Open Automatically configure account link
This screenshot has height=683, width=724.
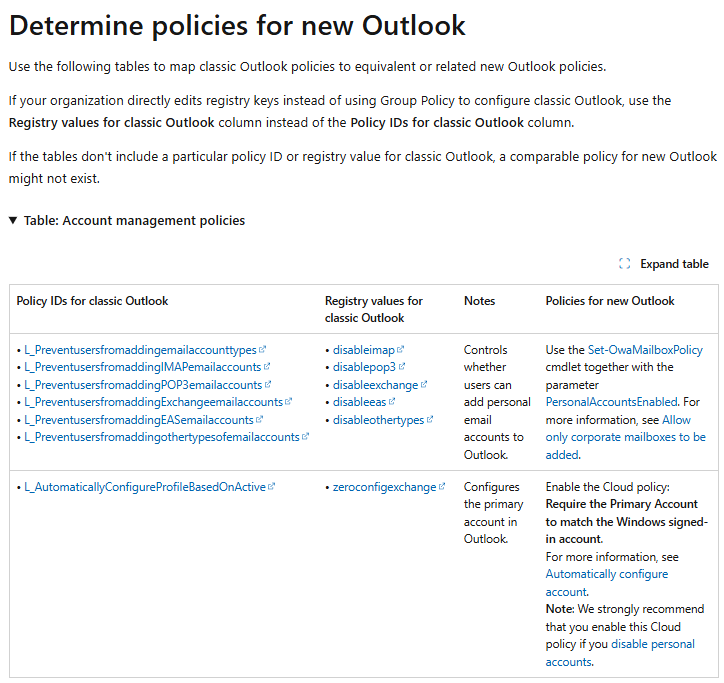(x=607, y=583)
